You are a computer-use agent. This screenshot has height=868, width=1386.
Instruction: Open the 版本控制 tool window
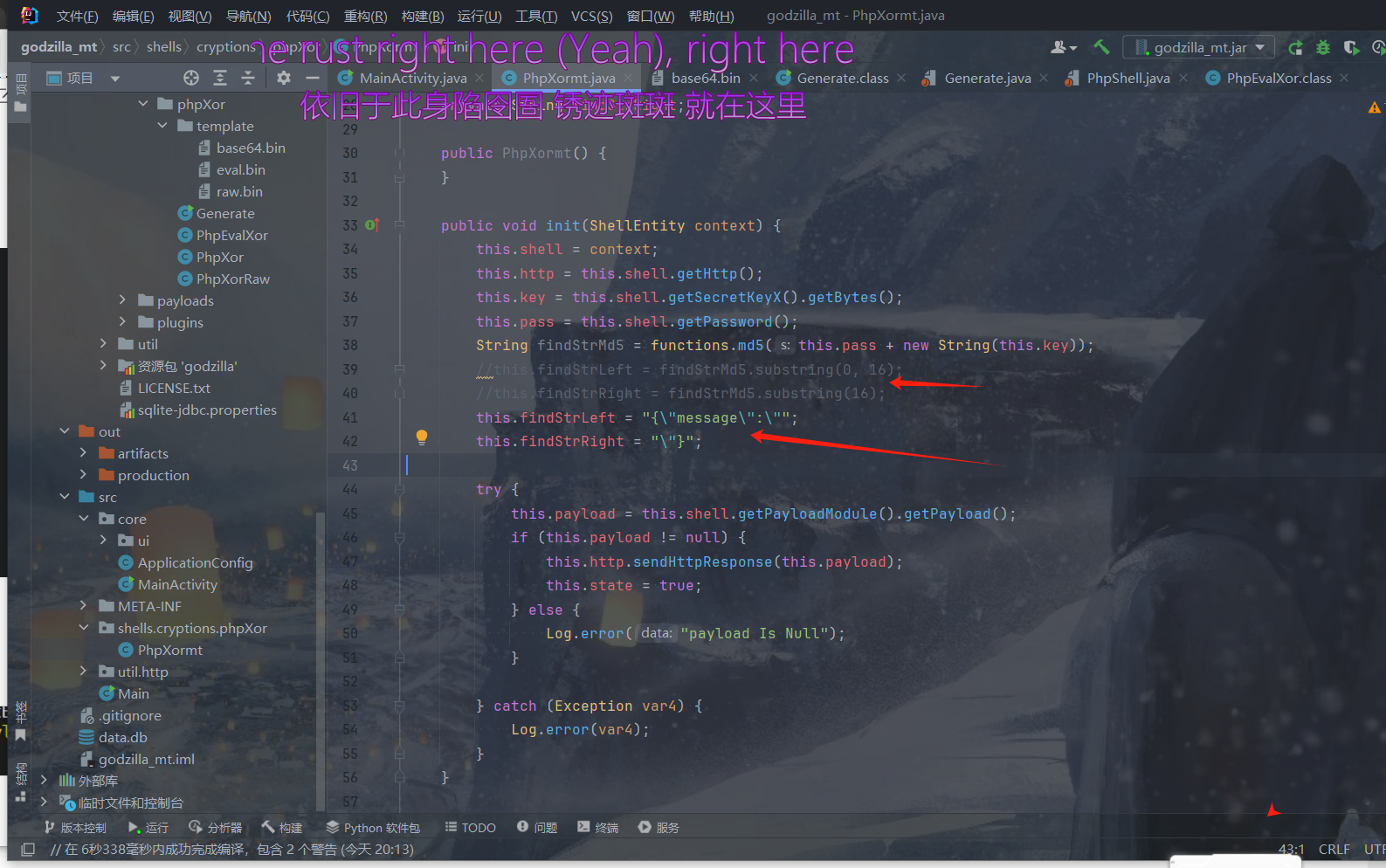[x=75, y=827]
